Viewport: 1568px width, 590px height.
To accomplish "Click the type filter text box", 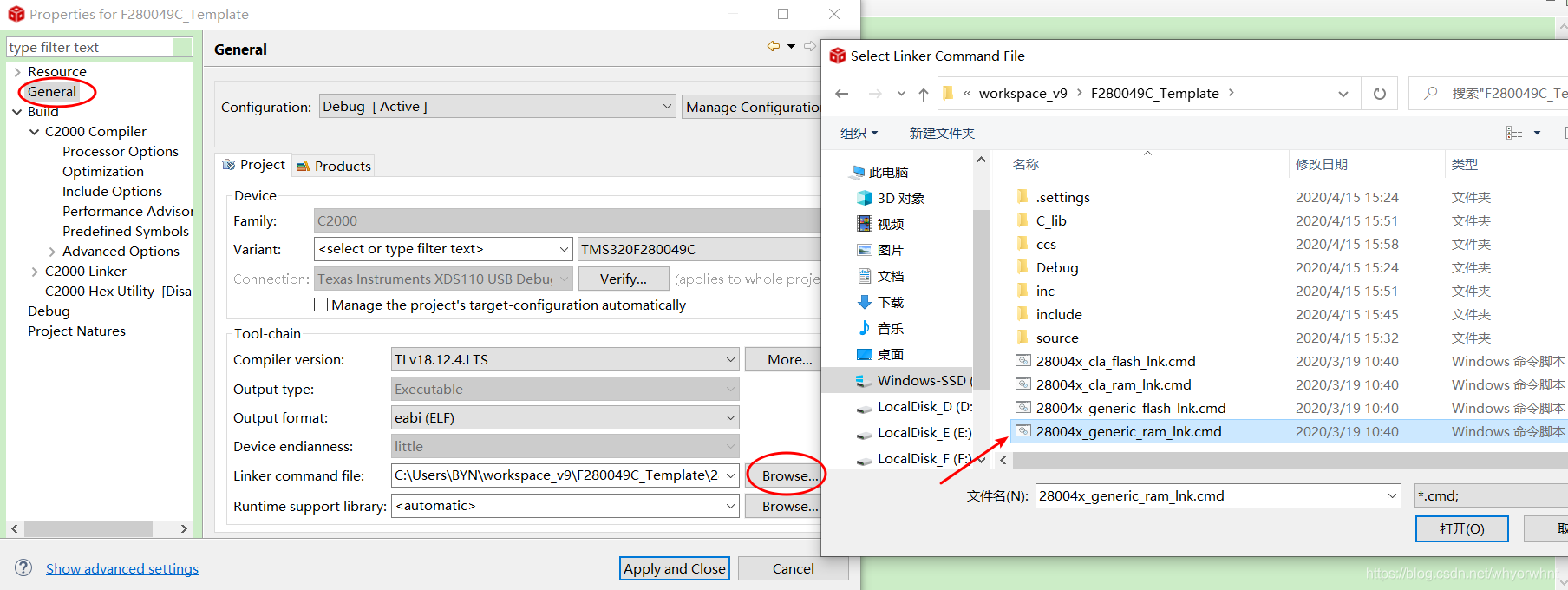I will pyautogui.click(x=91, y=47).
